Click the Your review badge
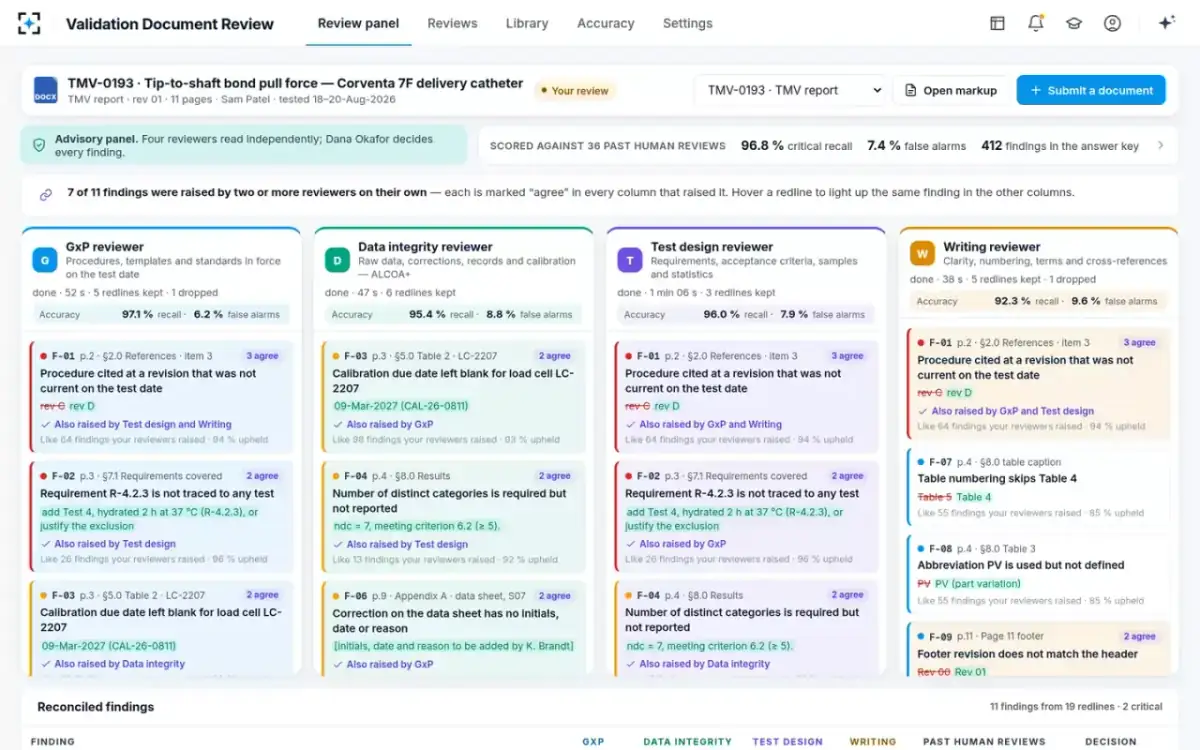 click(x=574, y=90)
